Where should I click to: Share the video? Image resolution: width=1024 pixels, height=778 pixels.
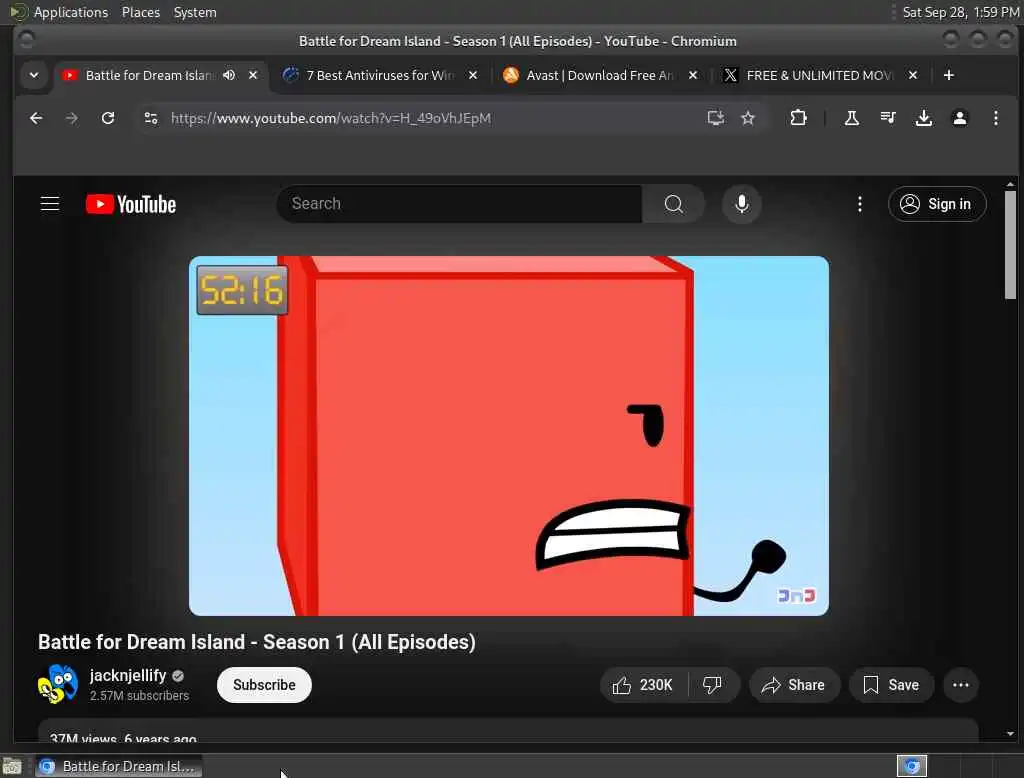point(793,685)
